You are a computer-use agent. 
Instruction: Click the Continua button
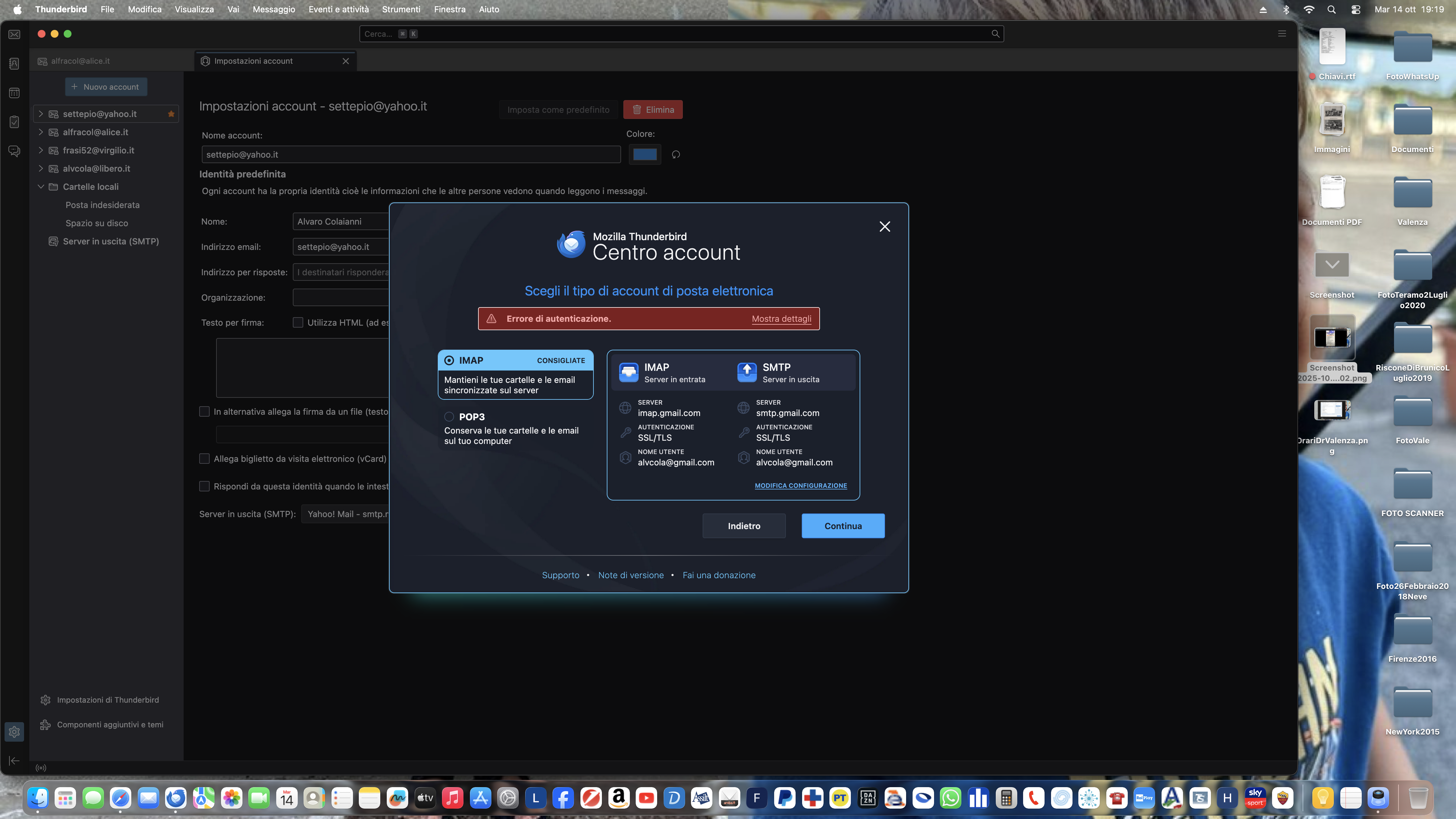pyautogui.click(x=842, y=526)
